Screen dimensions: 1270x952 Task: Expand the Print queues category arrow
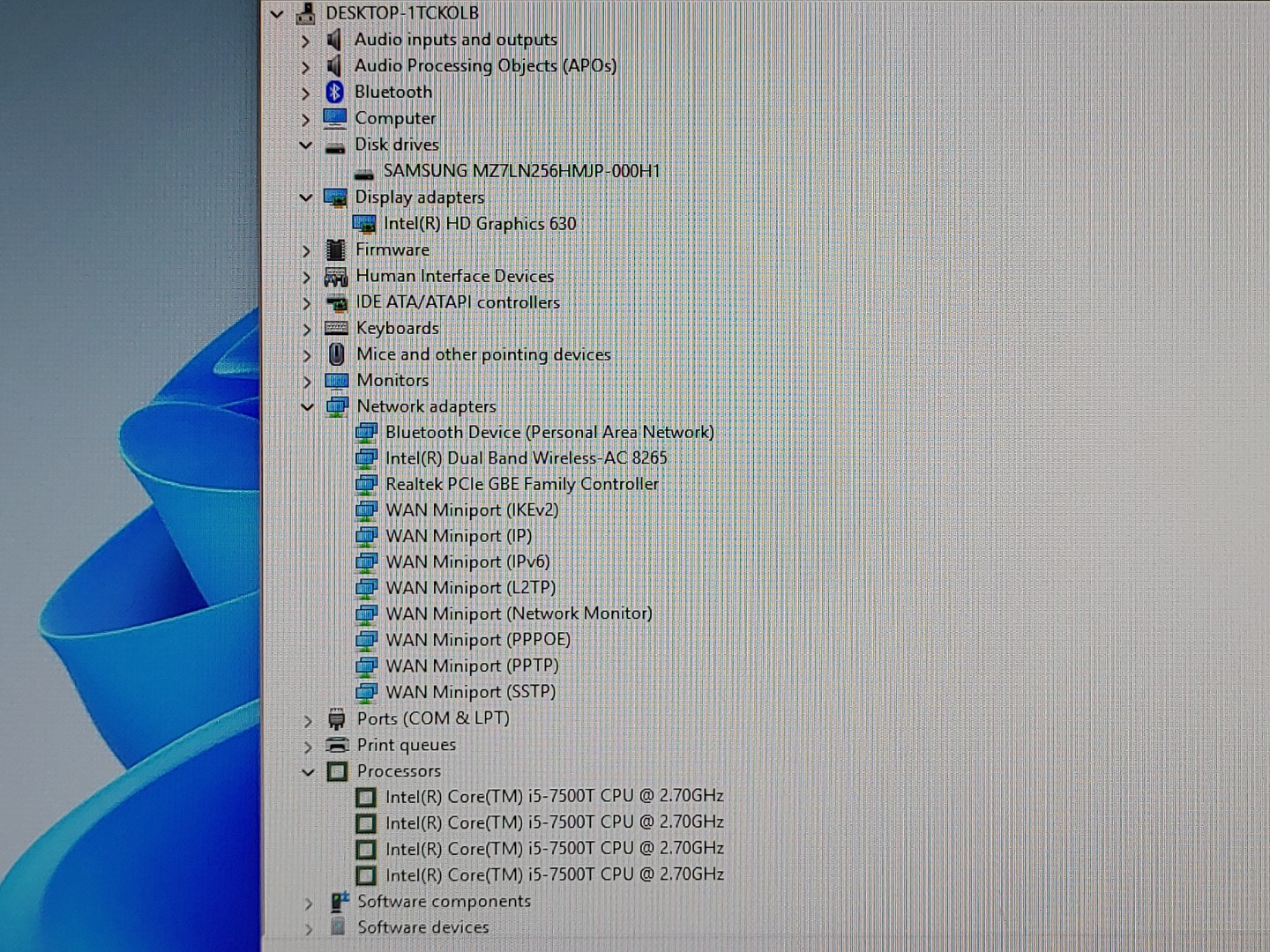(x=308, y=747)
